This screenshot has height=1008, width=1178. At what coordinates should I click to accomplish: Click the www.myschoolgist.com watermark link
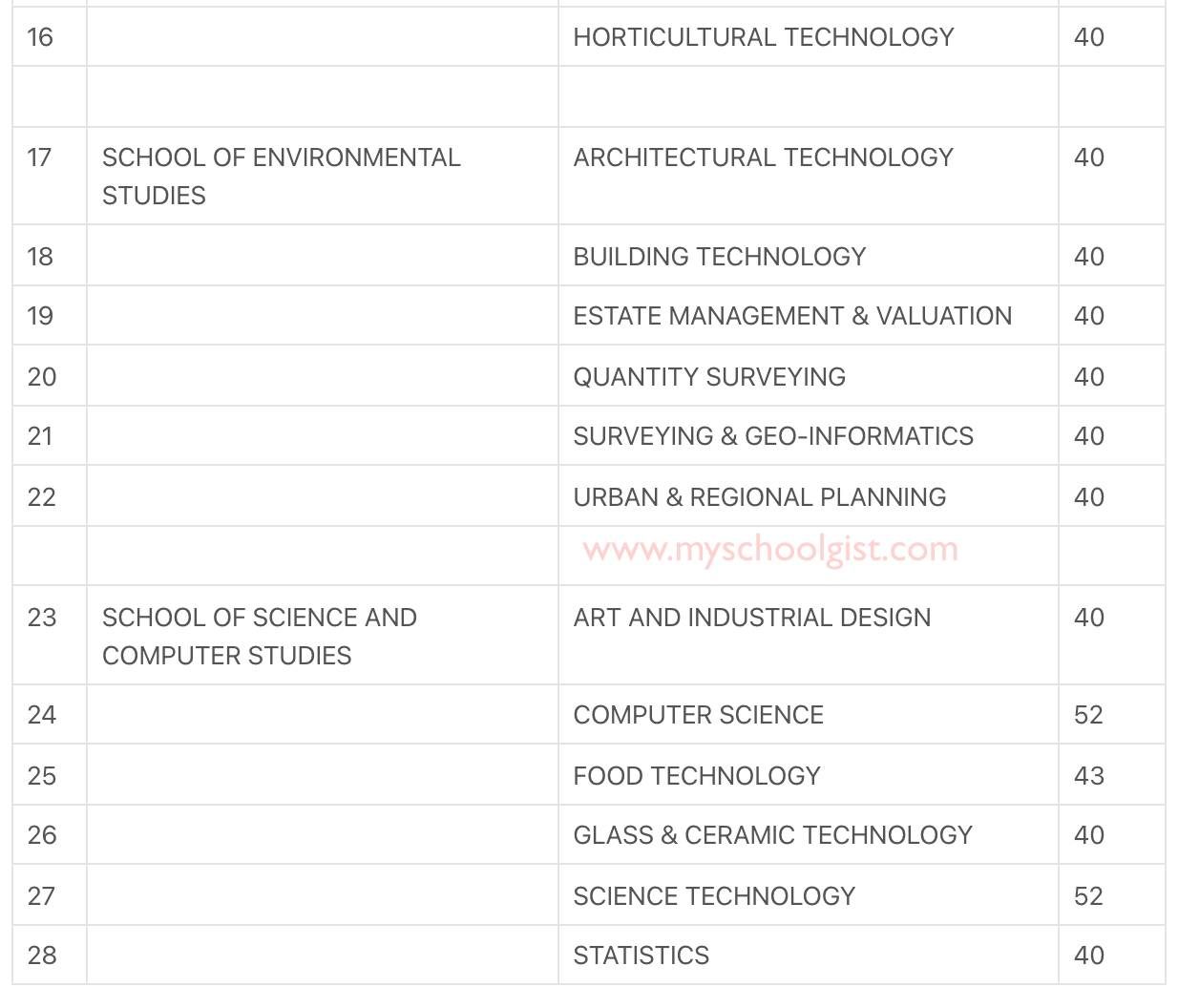769,550
